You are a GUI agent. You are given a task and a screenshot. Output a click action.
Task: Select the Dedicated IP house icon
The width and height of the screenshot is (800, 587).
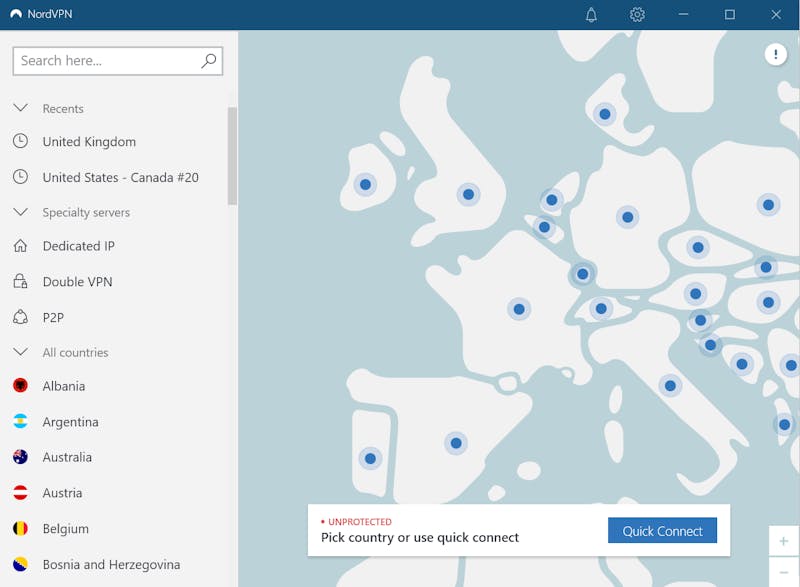coord(20,246)
